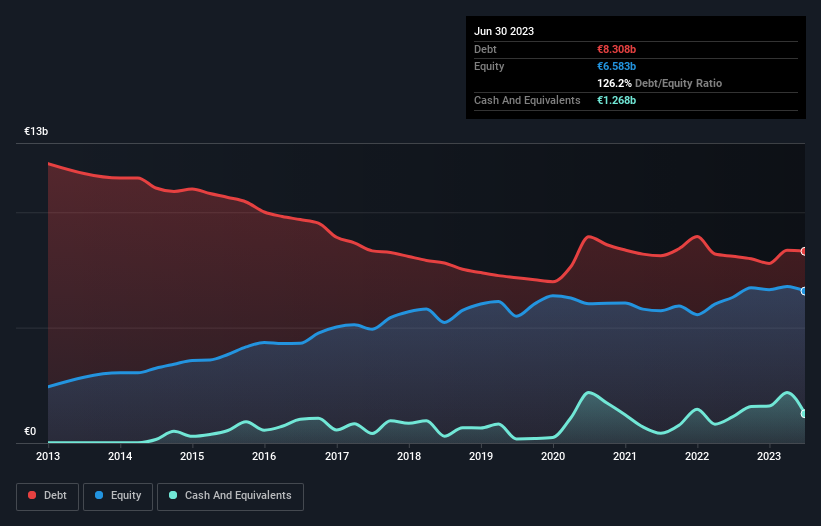Click the 2013 x-axis label
This screenshot has height=526, width=821.
[x=48, y=456]
